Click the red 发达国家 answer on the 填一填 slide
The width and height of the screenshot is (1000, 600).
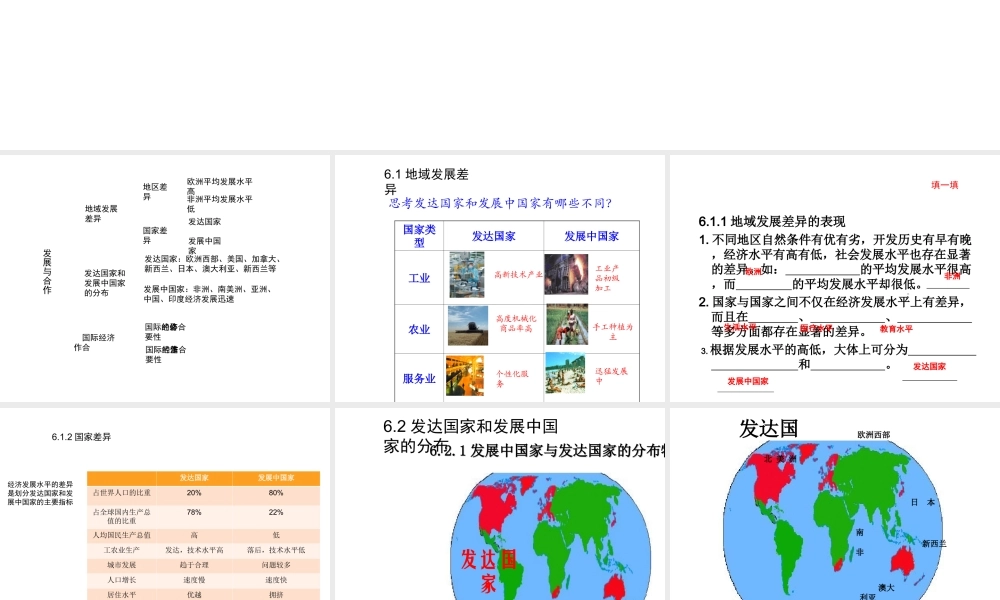(x=929, y=367)
